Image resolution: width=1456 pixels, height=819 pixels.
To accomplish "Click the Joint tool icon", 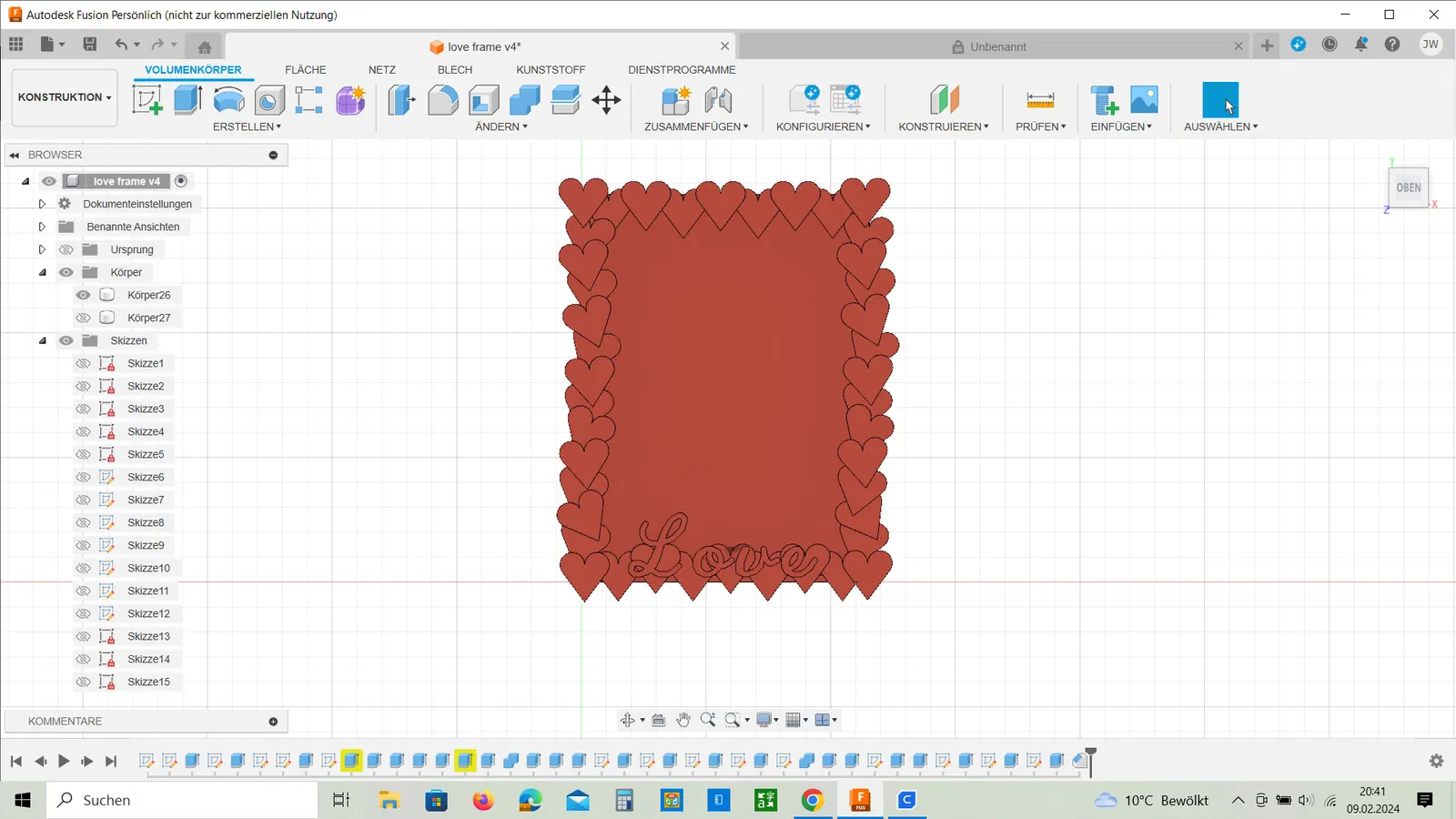I will [718, 99].
